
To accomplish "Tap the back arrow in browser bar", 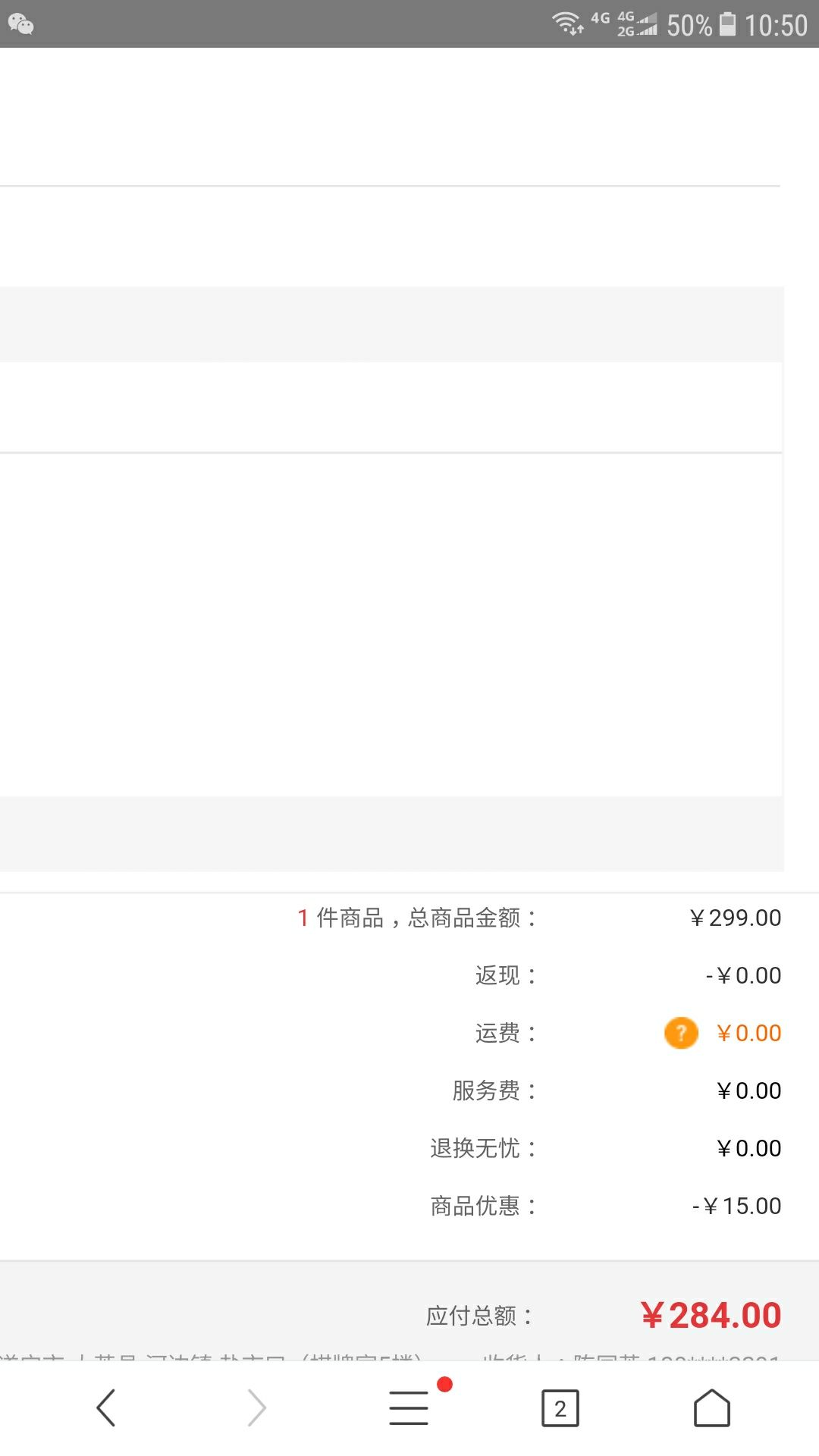I will (x=105, y=1407).
